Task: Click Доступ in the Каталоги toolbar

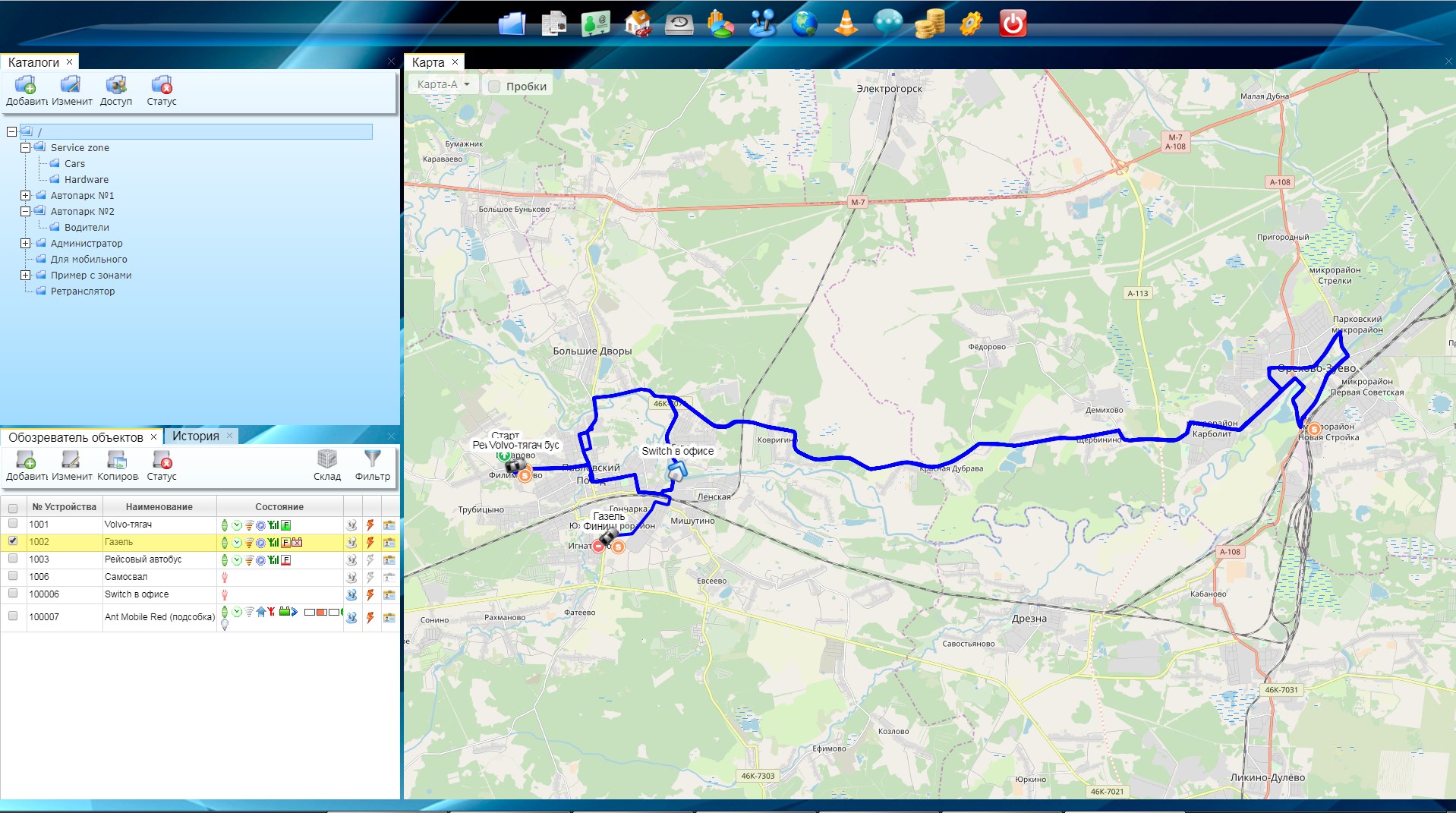Action: tap(116, 90)
